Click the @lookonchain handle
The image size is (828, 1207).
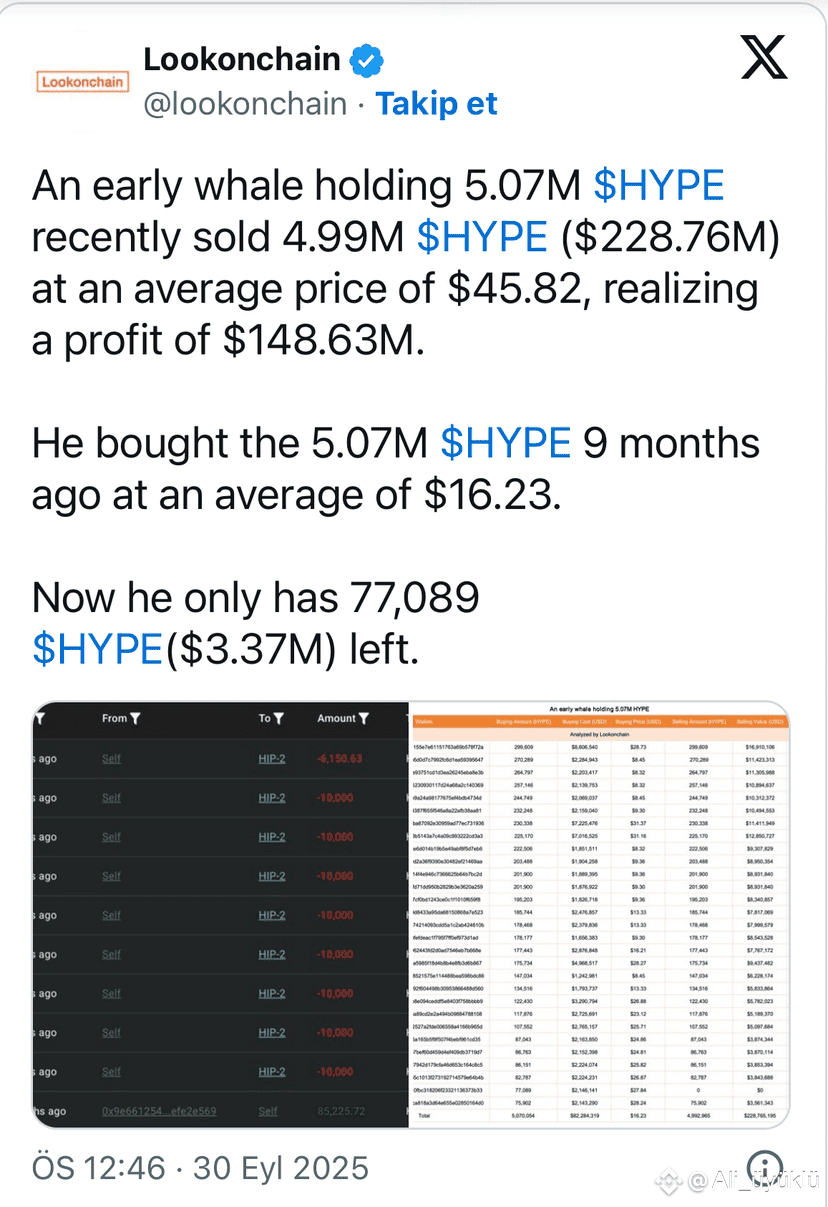(x=245, y=104)
